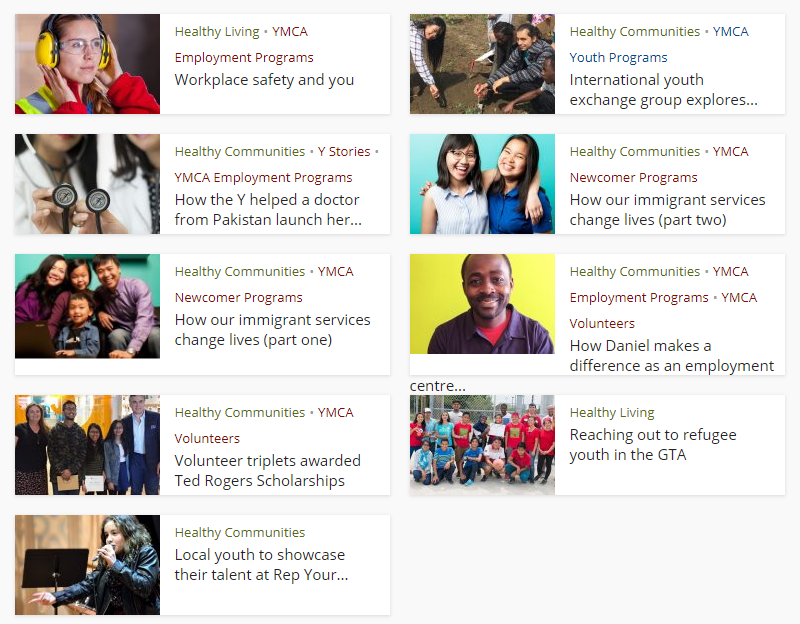Screen dimensions: 800x624
Task: Open immigrant services change lives part one
Action: (272, 330)
